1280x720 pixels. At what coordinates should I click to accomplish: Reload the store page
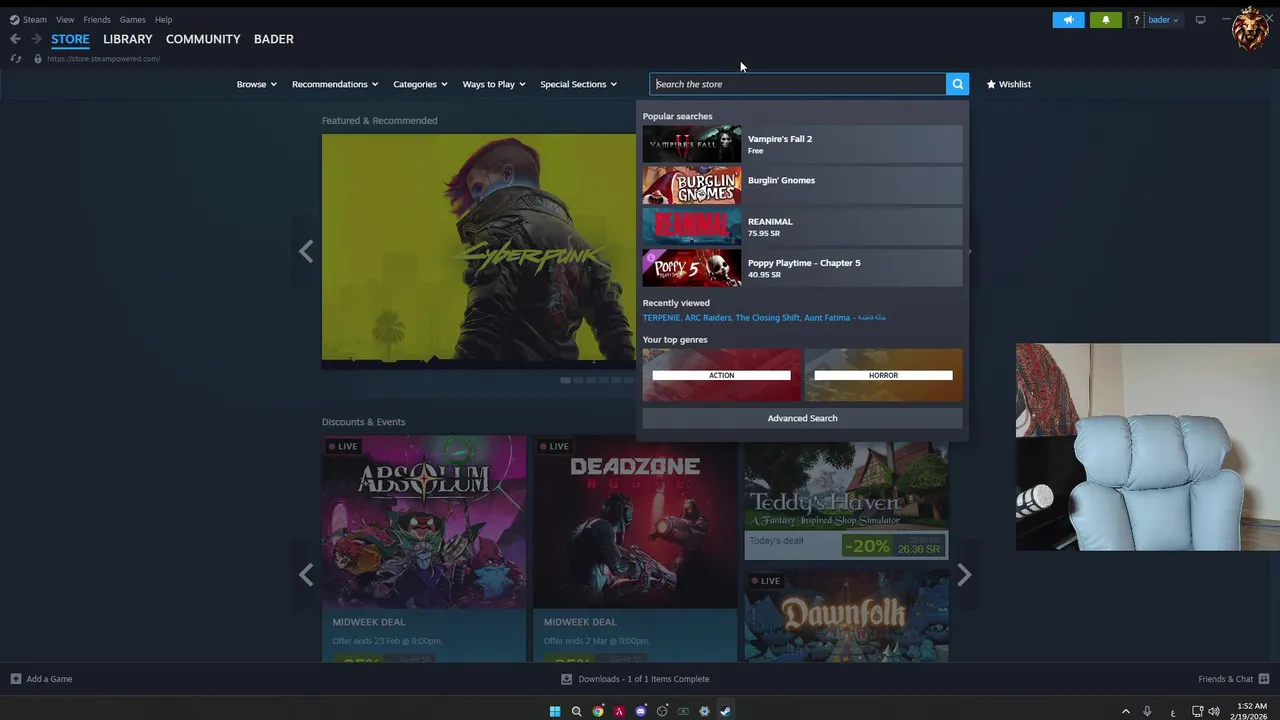[x=15, y=59]
